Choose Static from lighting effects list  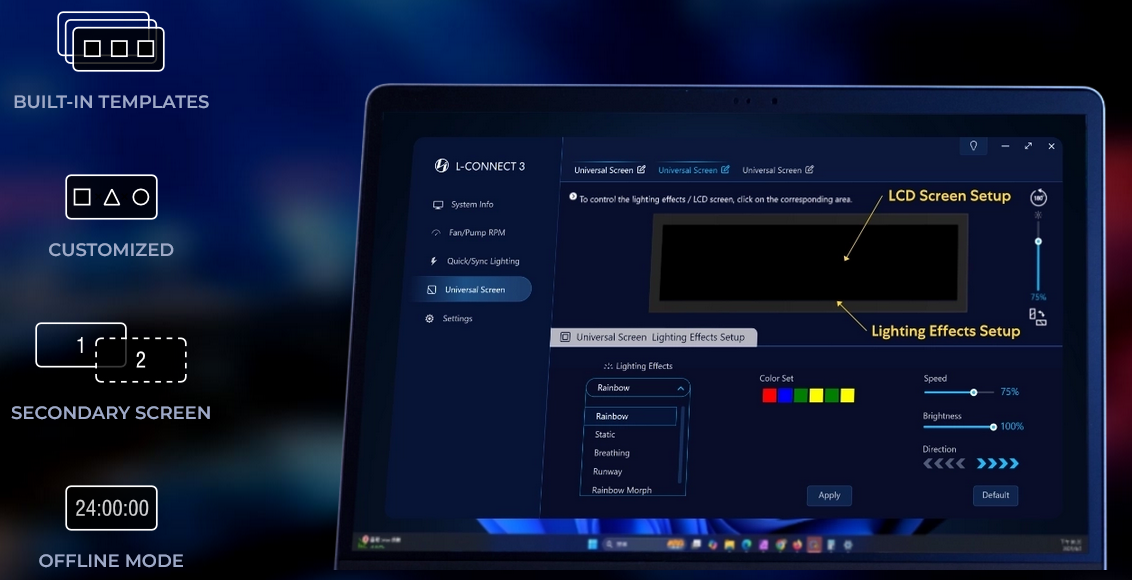pos(605,435)
